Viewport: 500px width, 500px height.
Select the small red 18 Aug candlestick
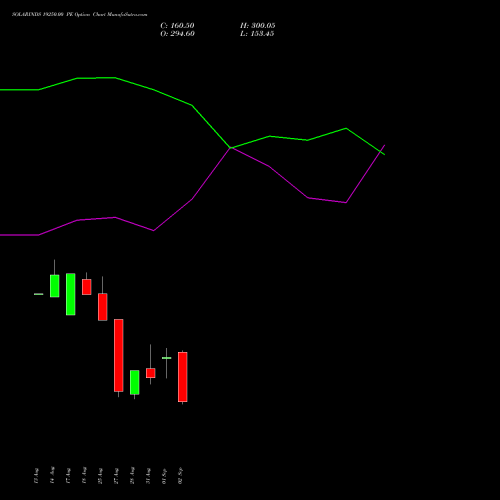87,287
